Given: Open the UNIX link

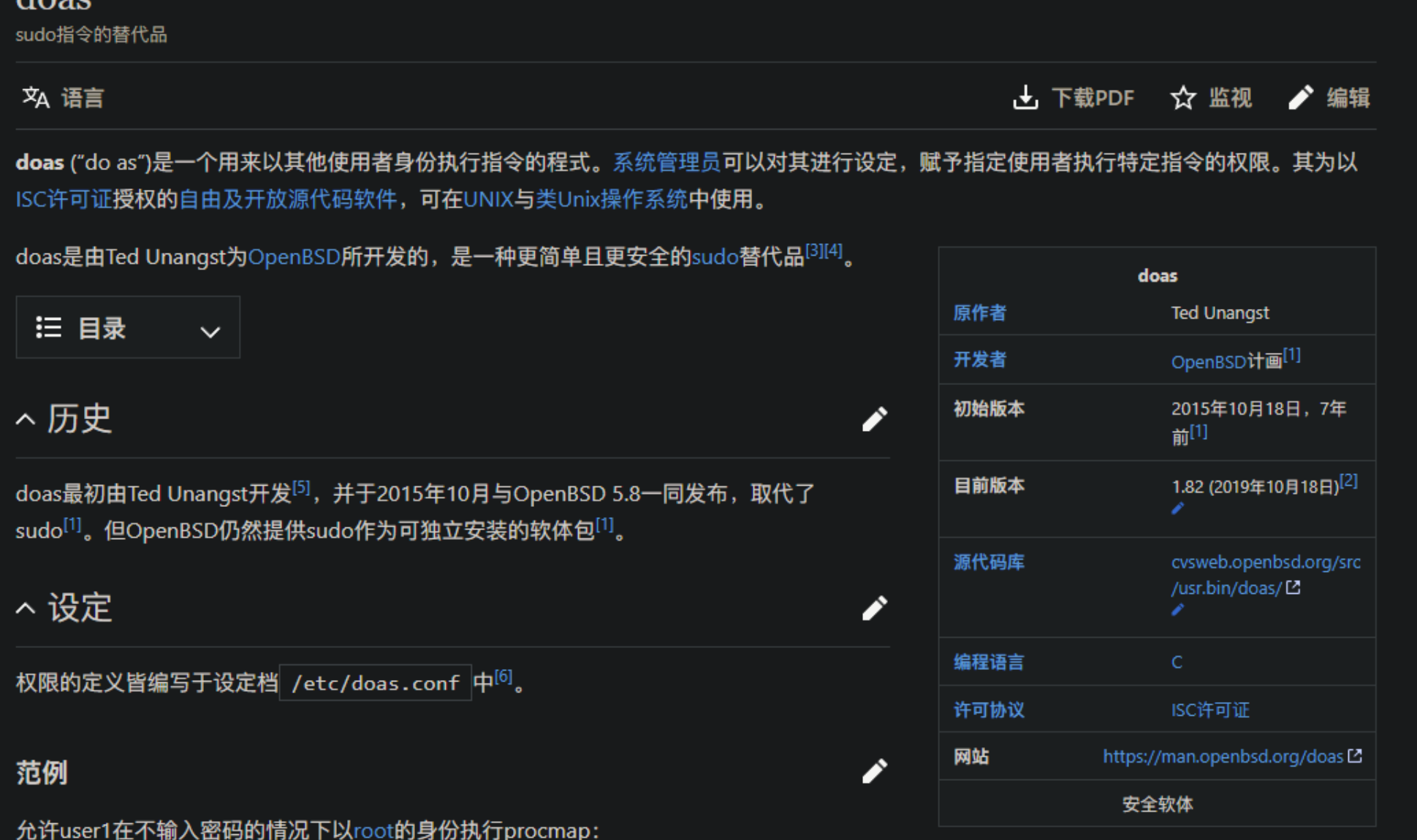Looking at the screenshot, I should [x=488, y=199].
